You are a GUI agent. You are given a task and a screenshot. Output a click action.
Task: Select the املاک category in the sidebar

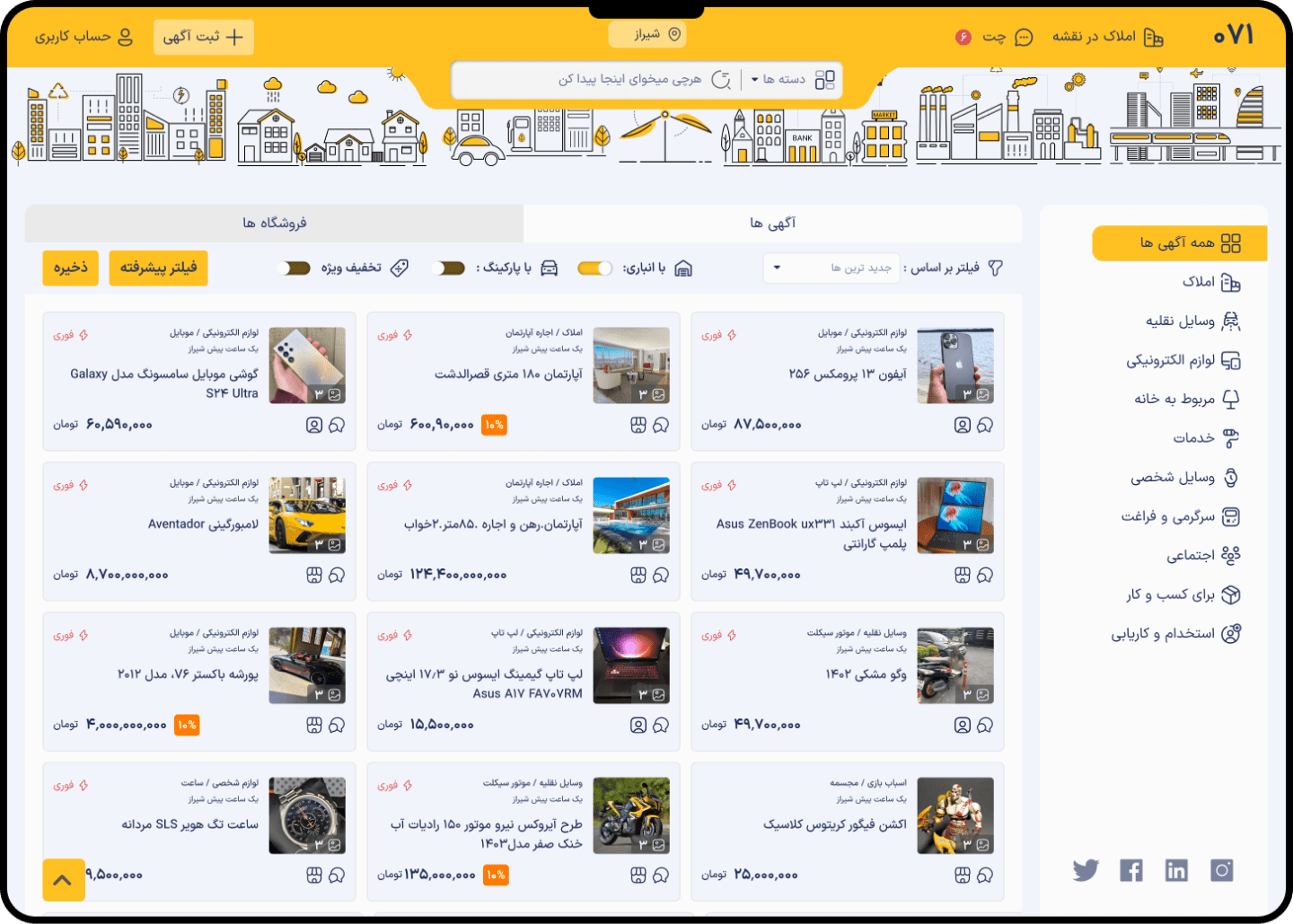pos(1211,282)
